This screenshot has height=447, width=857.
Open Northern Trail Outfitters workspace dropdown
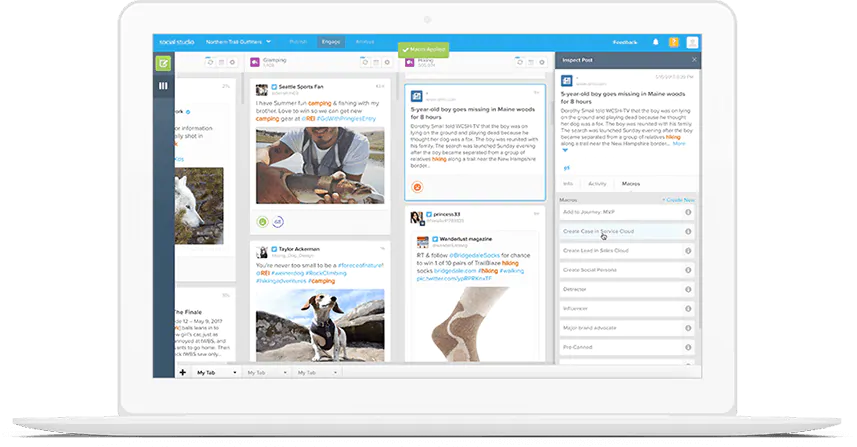coord(238,42)
